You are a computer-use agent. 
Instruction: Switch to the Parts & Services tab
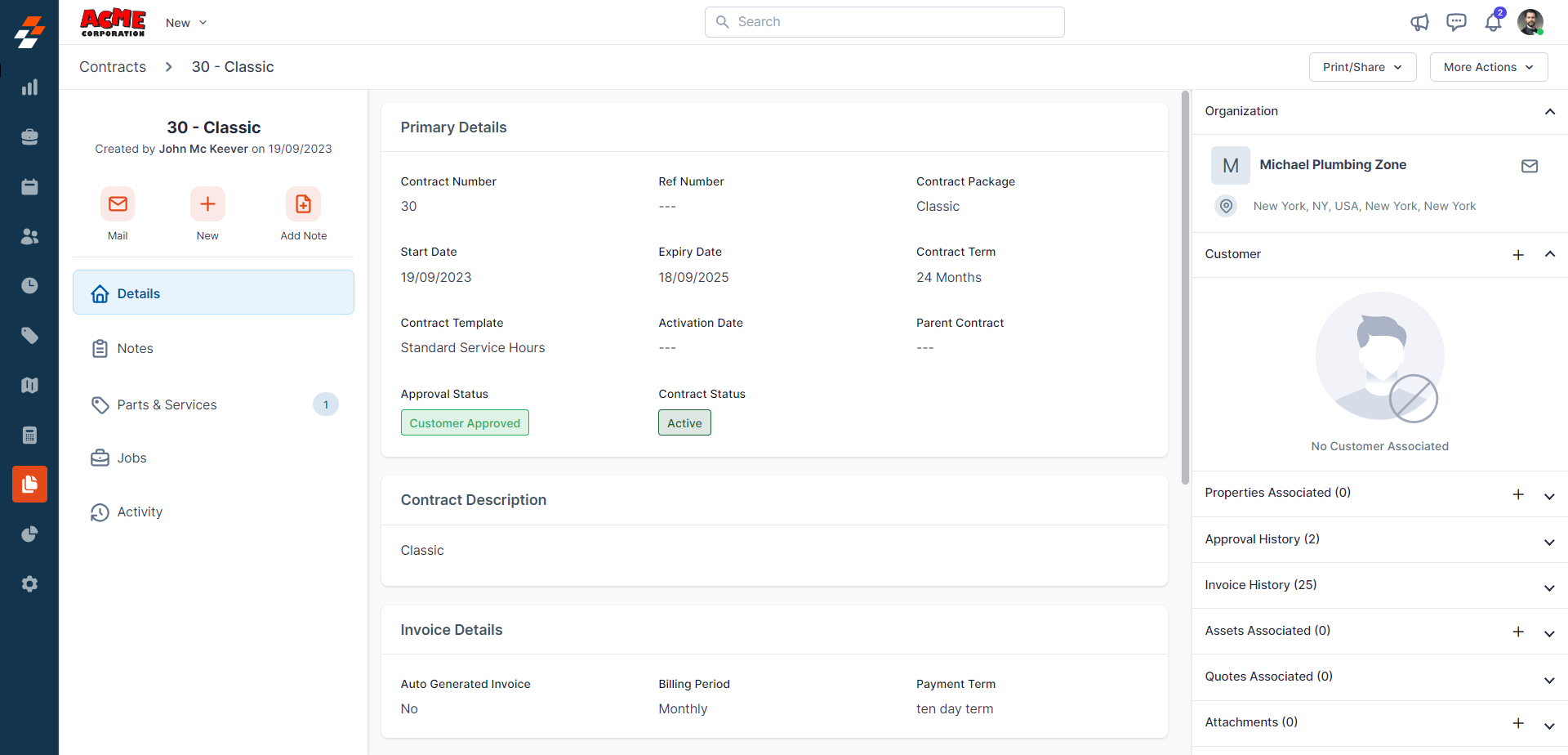(x=167, y=404)
